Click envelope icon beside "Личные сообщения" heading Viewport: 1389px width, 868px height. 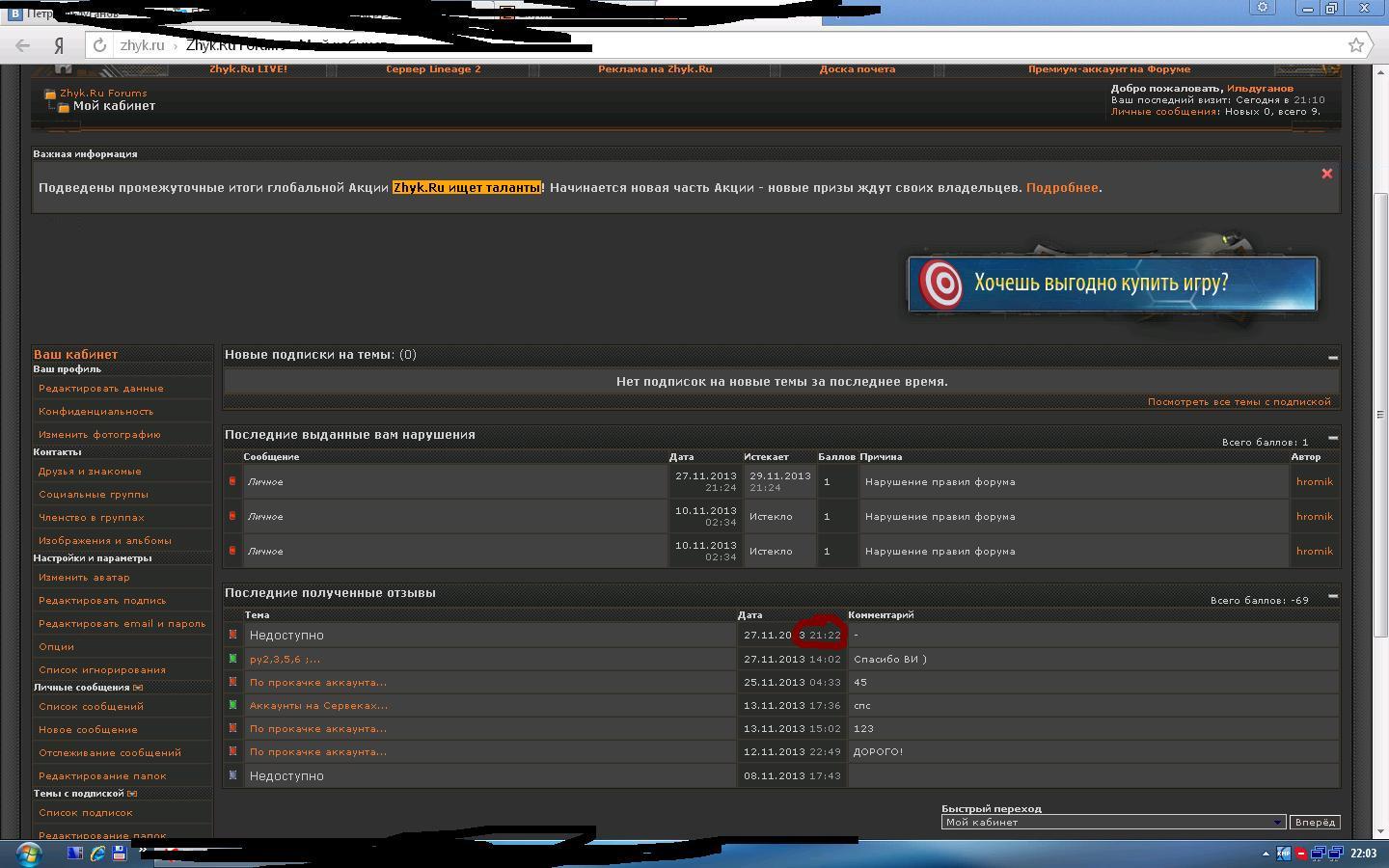[137, 688]
